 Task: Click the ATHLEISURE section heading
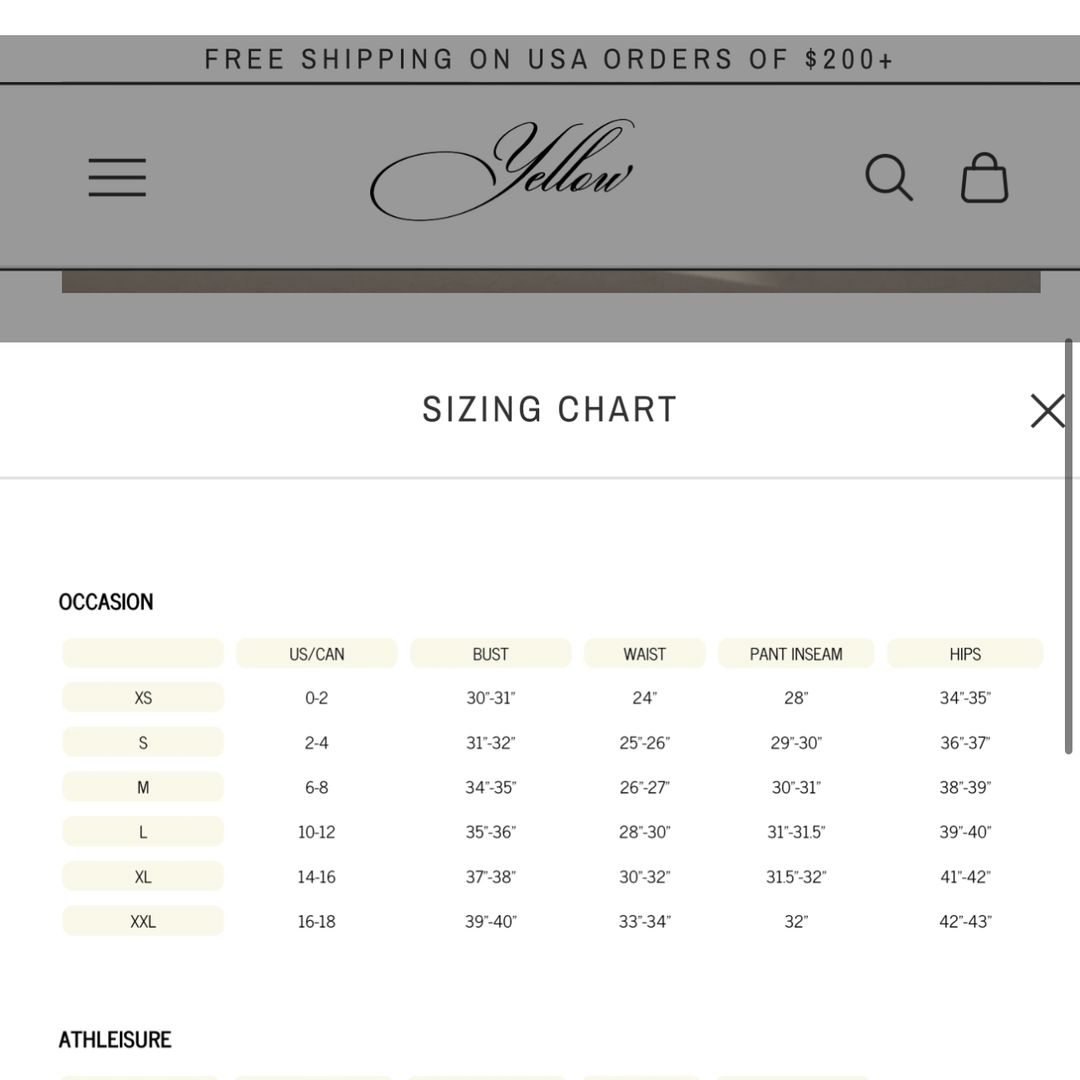tap(115, 1040)
